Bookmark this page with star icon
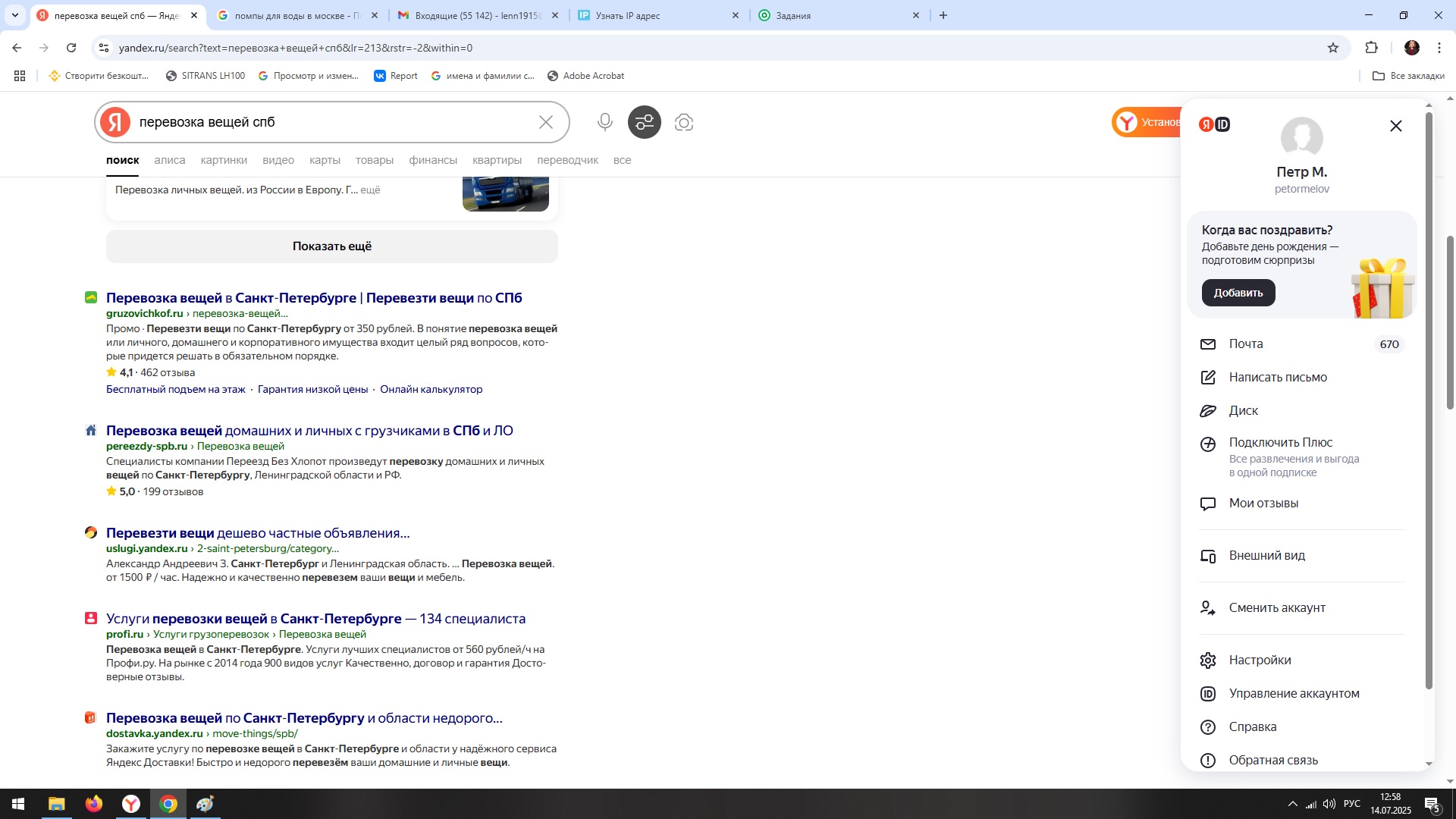Image resolution: width=1456 pixels, height=819 pixels. (1333, 48)
